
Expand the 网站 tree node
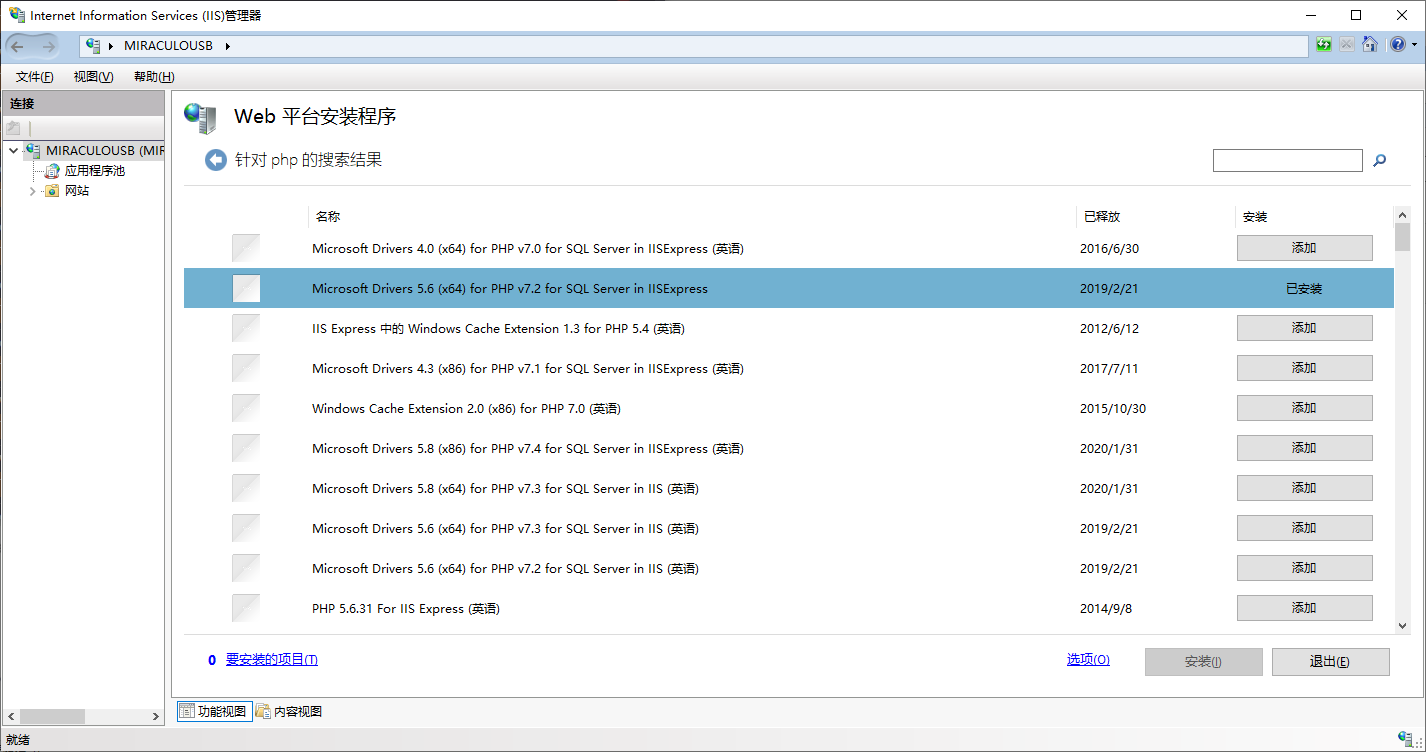pyautogui.click(x=32, y=191)
